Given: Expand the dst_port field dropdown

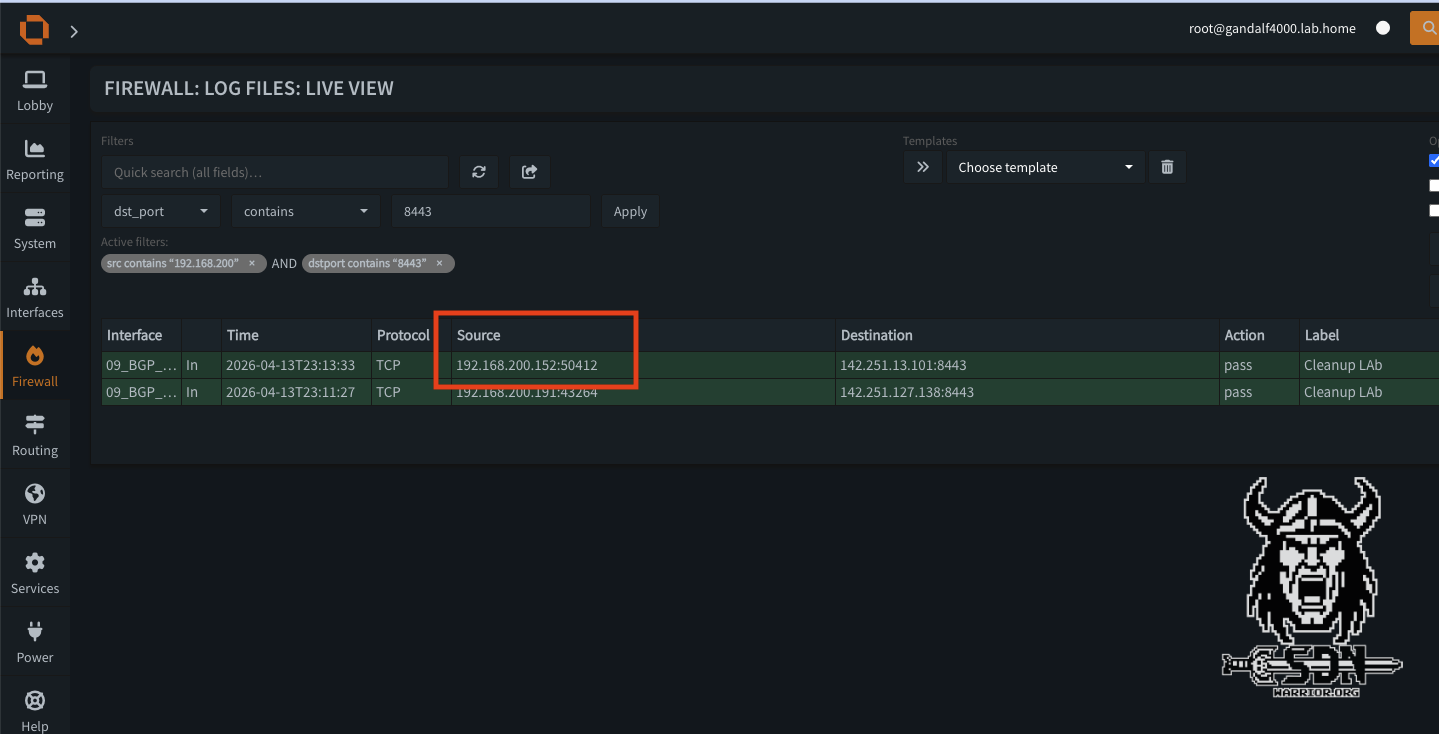Looking at the screenshot, I should (161, 211).
